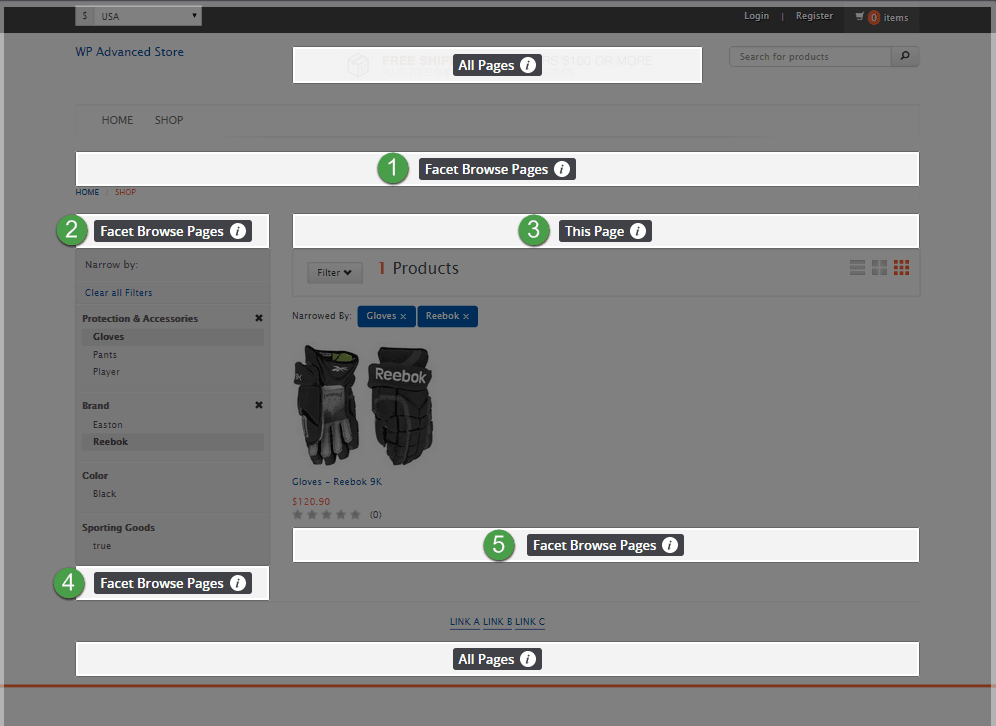996x726 pixels.
Task: Open the shopping cart icon
Action: (859, 17)
